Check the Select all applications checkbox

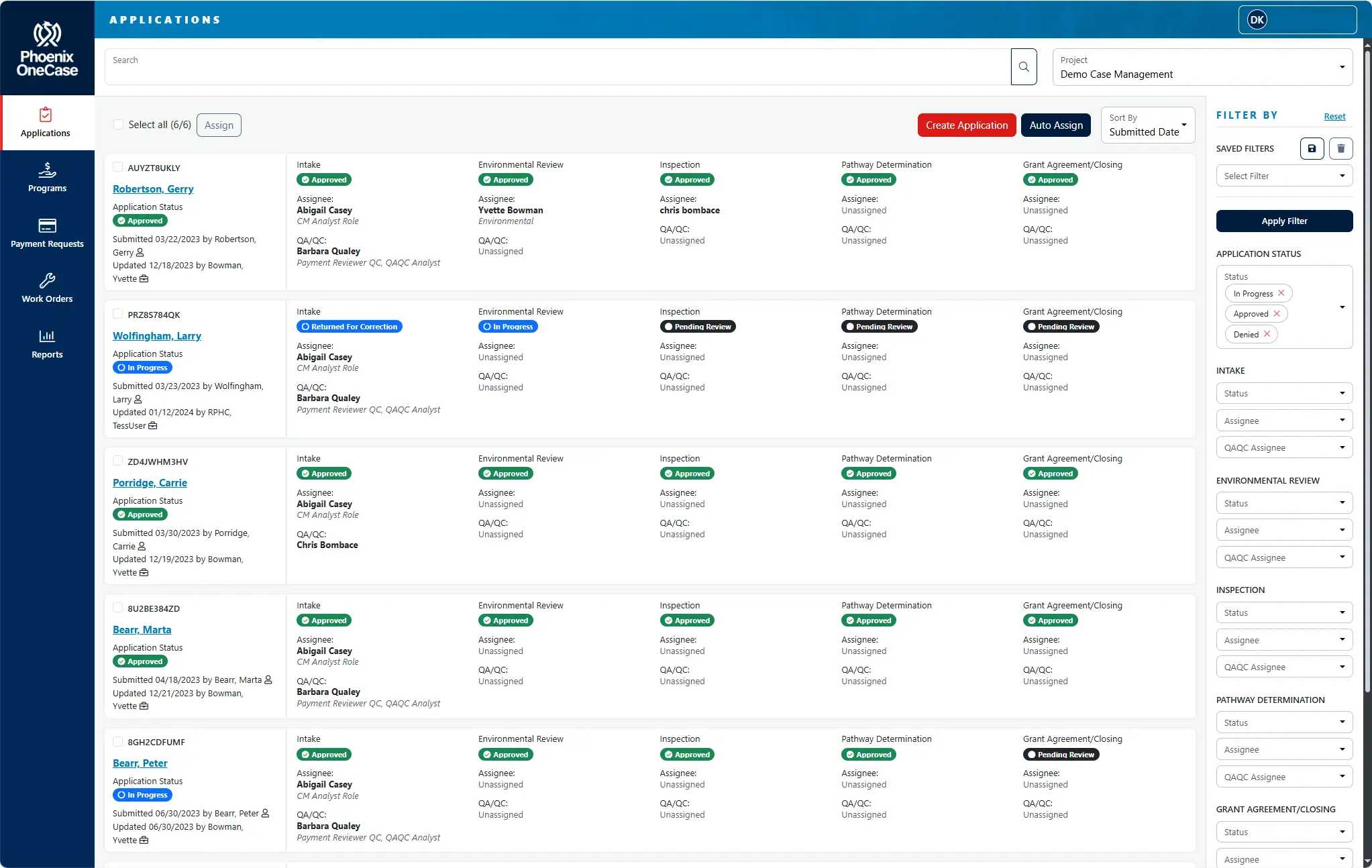[119, 125]
